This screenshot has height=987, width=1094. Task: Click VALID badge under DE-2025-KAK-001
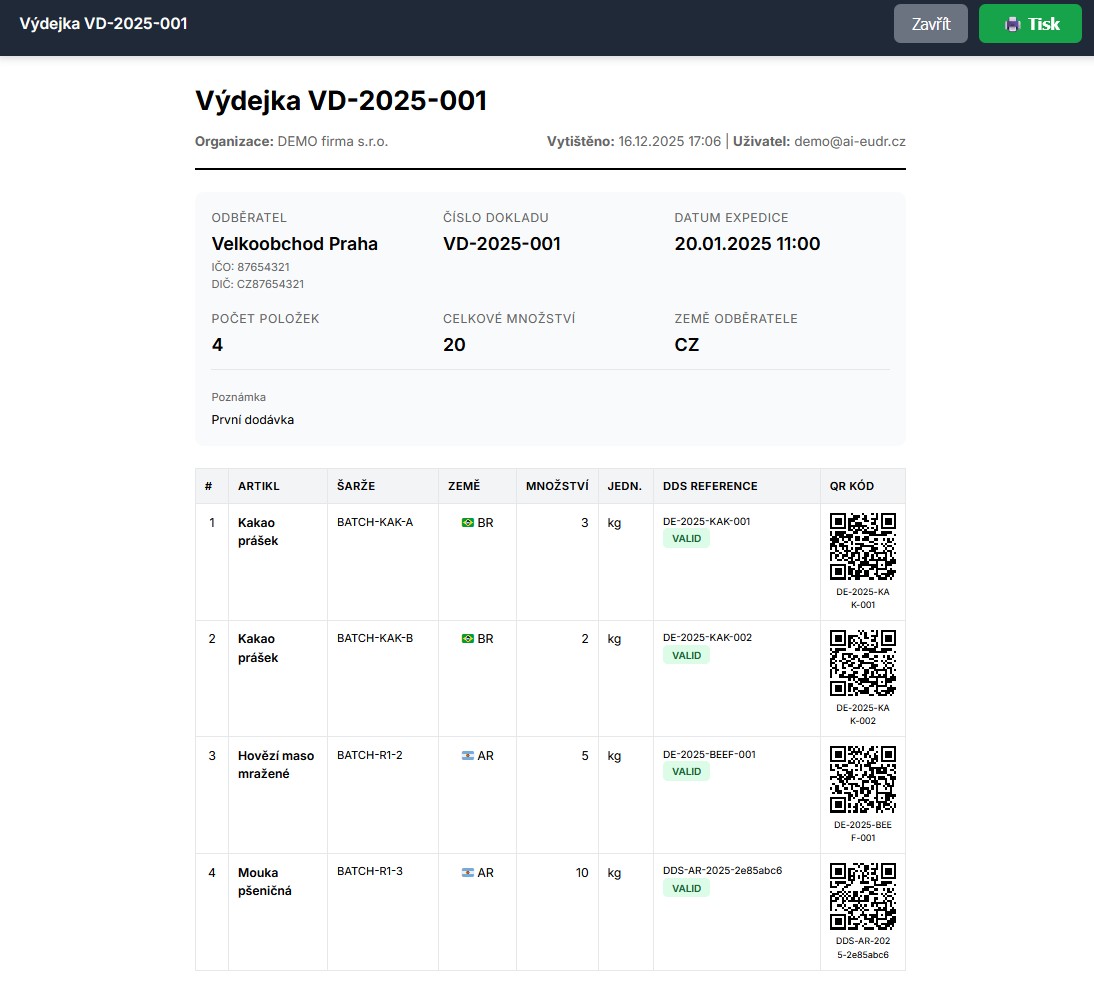click(686, 539)
